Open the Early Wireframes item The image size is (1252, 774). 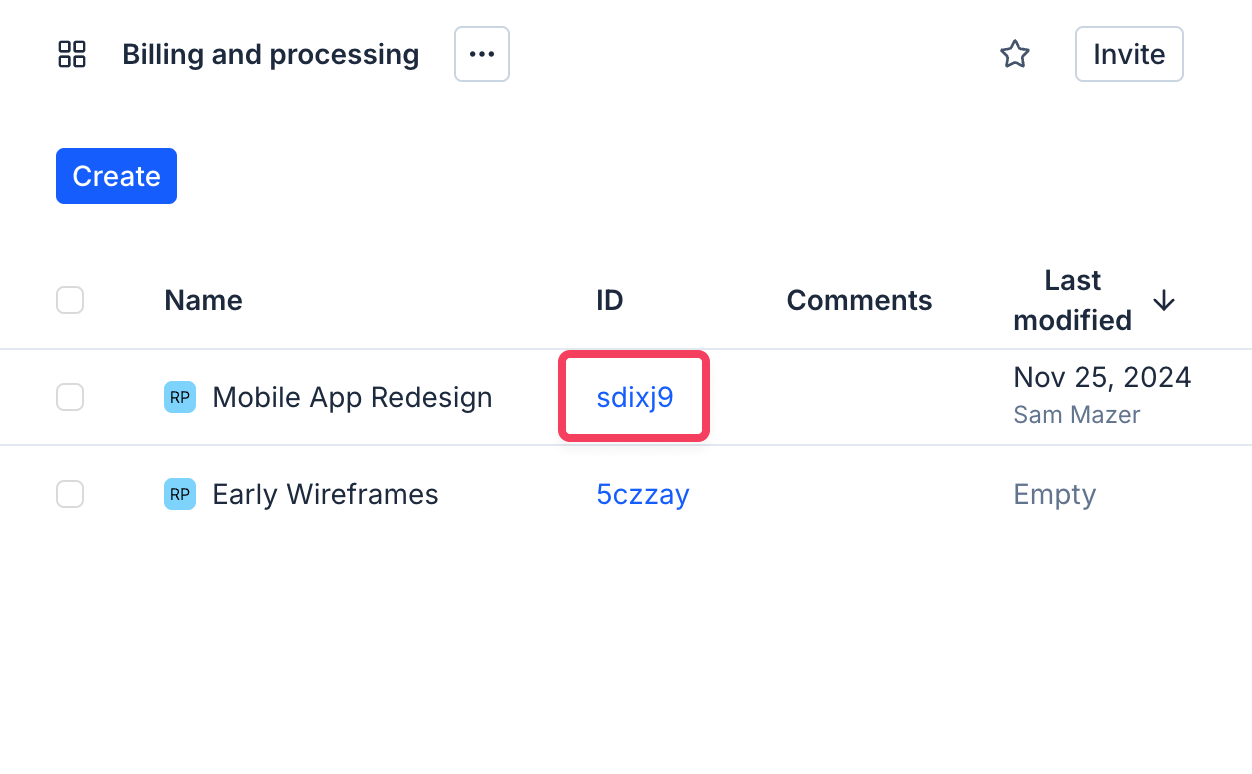click(325, 494)
